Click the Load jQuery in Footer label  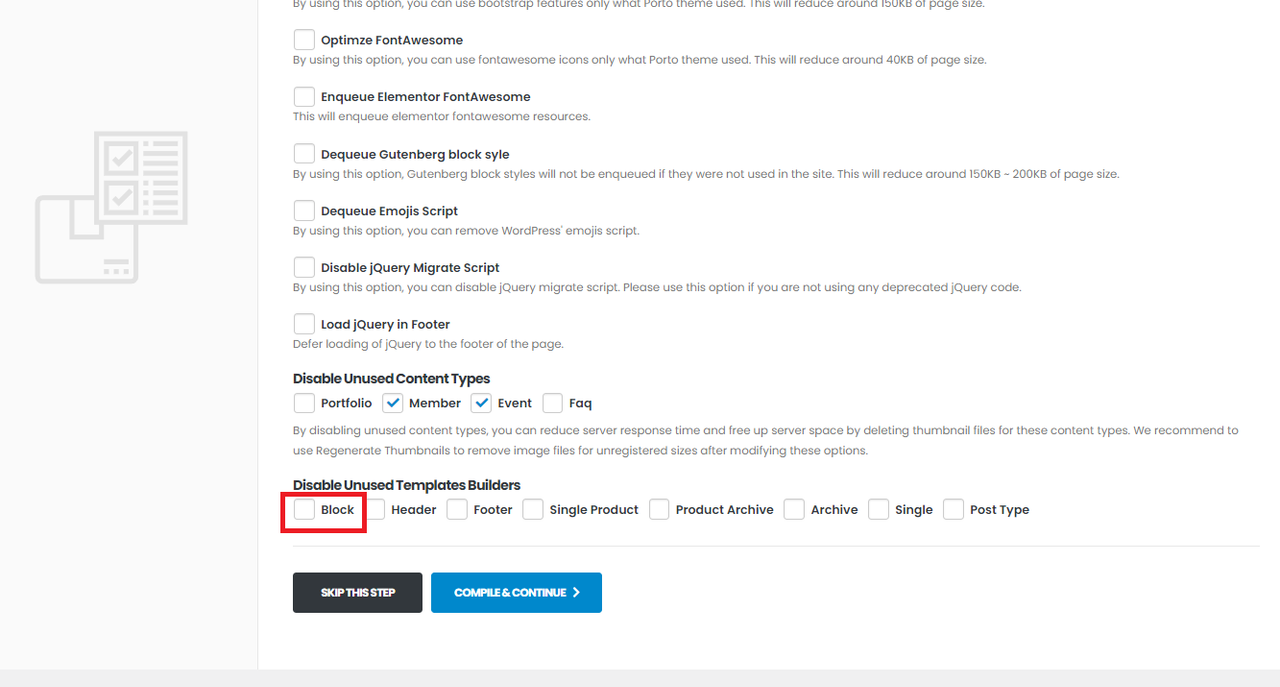[x=385, y=324]
